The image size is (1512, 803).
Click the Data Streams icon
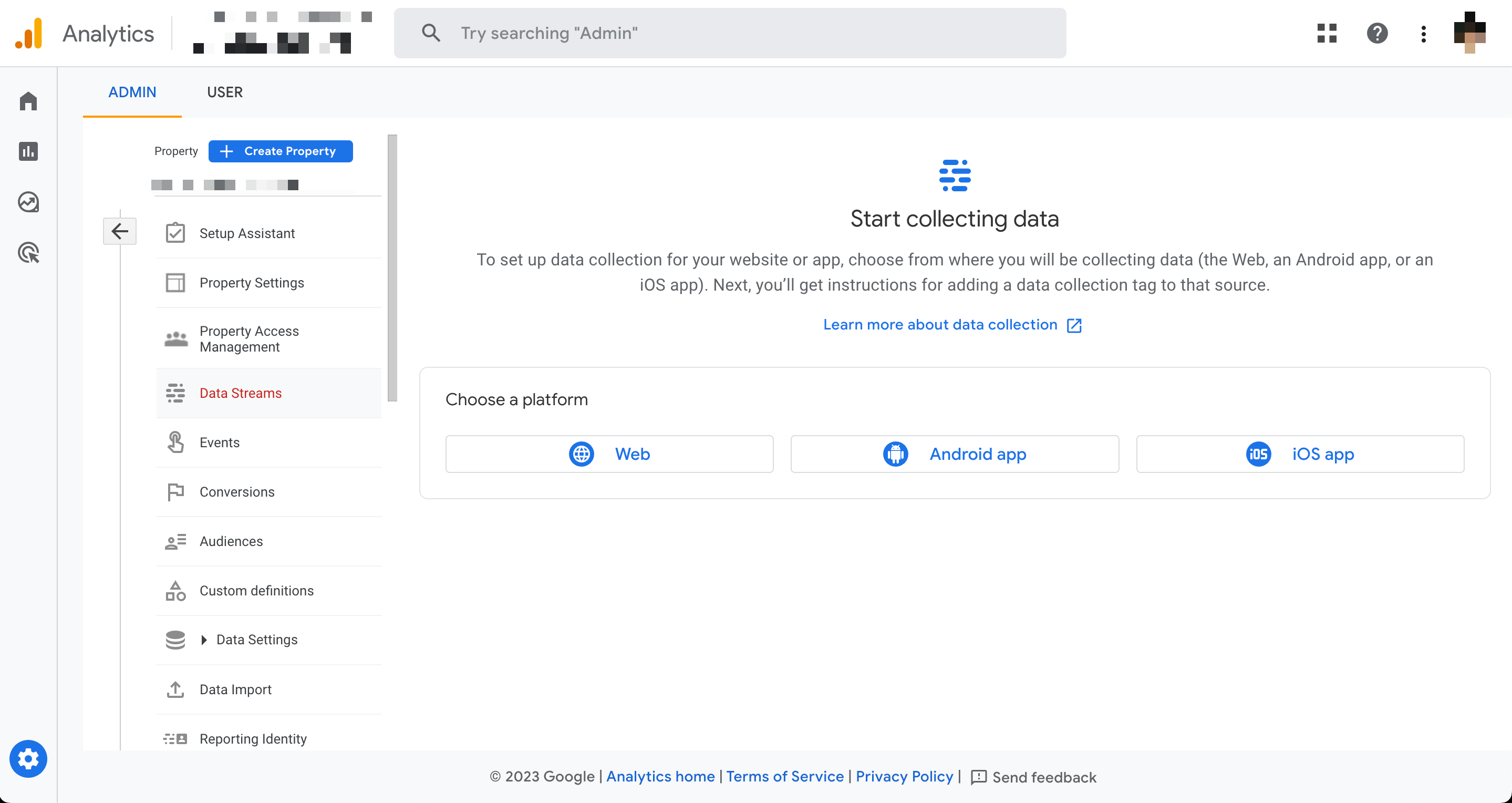[176, 393]
